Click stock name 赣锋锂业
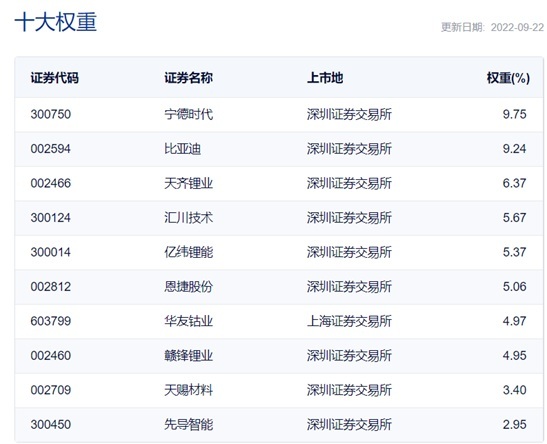Viewport: 547px width, 444px height. [x=188, y=355]
